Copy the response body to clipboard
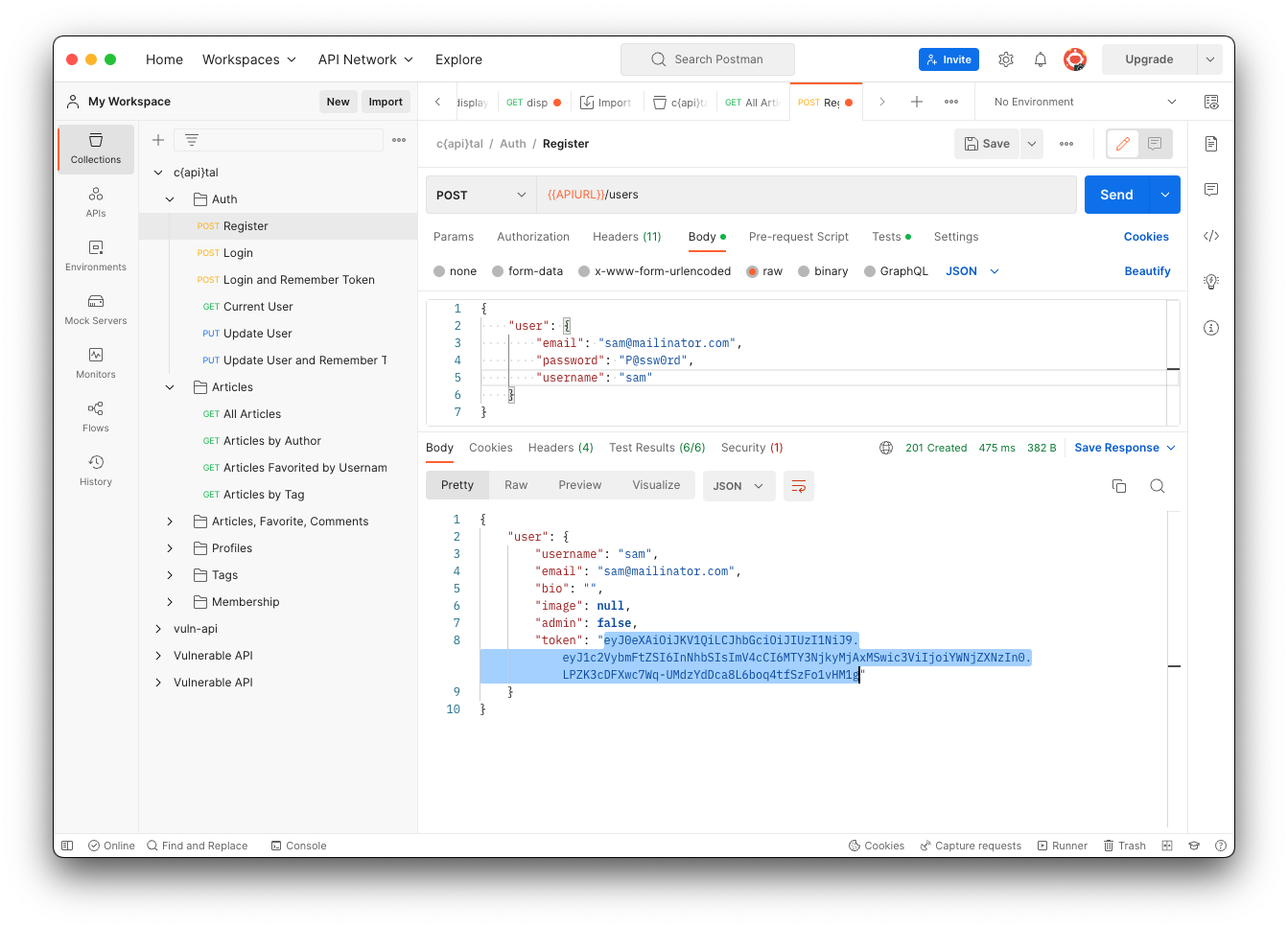This screenshot has height=928, width=1288. [1119, 486]
